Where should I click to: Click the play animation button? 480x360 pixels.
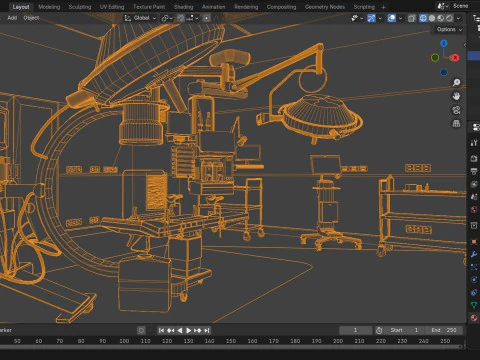(188, 330)
